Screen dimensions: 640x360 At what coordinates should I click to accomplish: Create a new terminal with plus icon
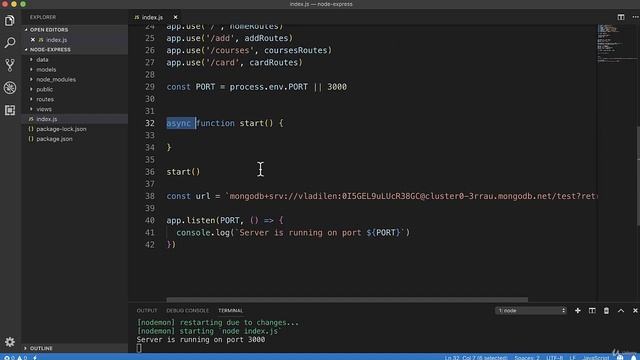point(578,311)
